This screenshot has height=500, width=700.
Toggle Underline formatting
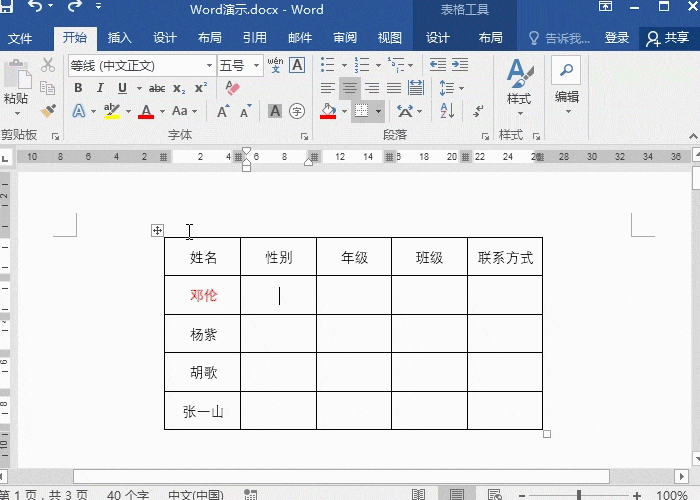(x=122, y=88)
